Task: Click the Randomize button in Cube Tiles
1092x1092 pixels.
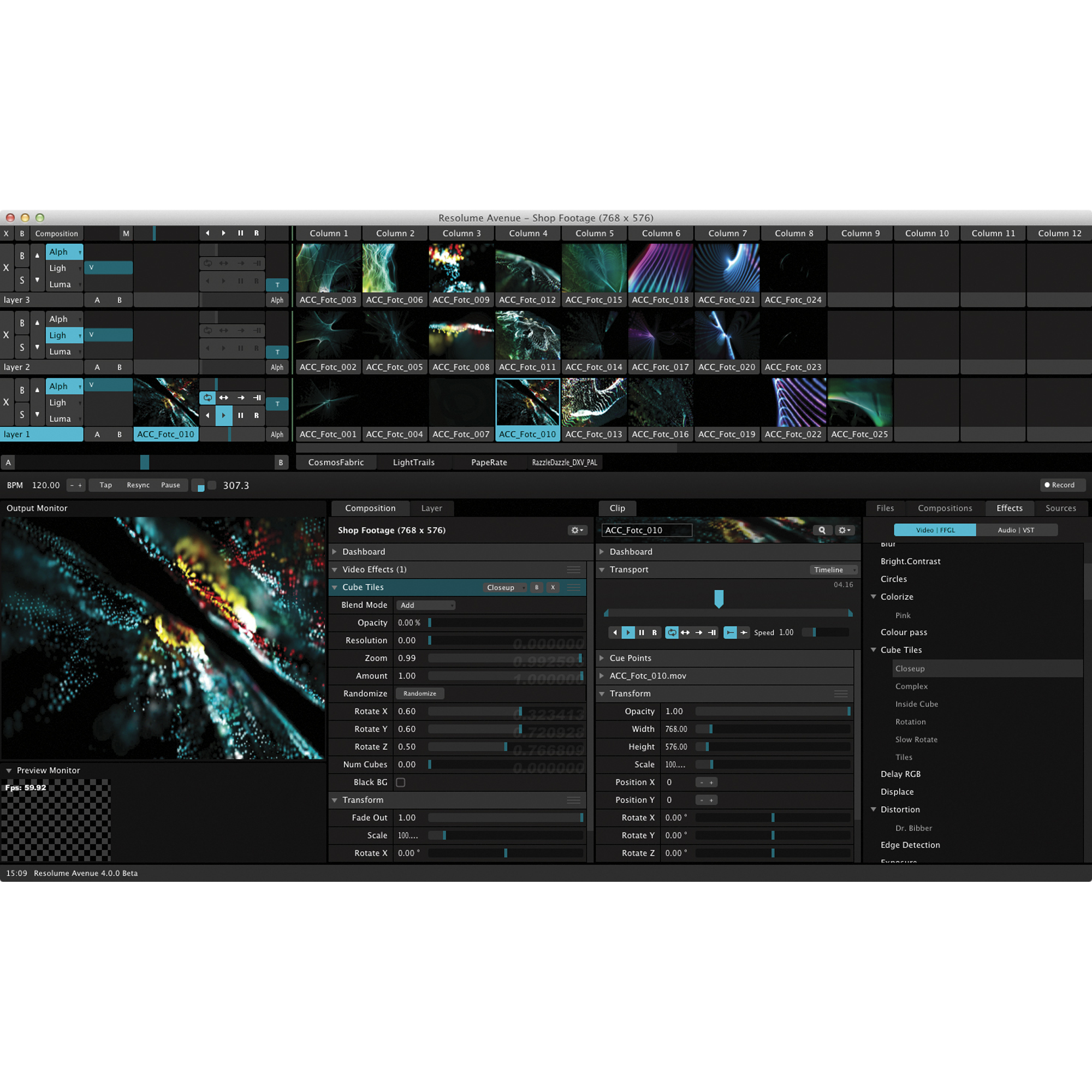Action: click(x=419, y=693)
